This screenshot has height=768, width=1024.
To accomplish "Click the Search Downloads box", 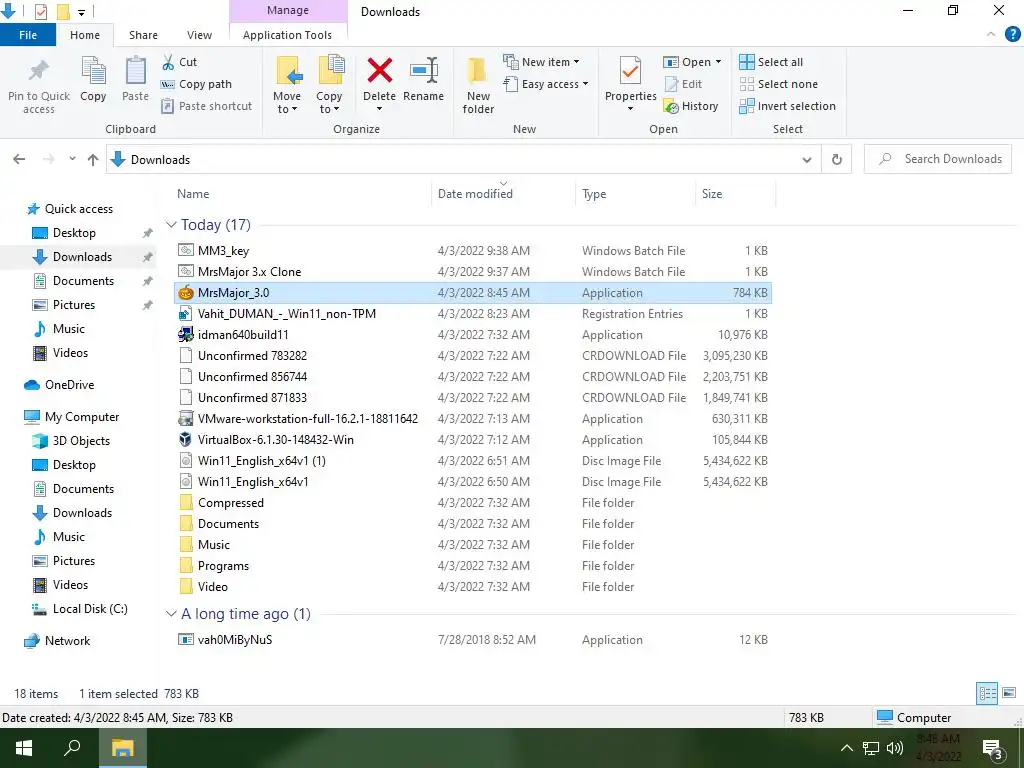I will click(x=938, y=159).
